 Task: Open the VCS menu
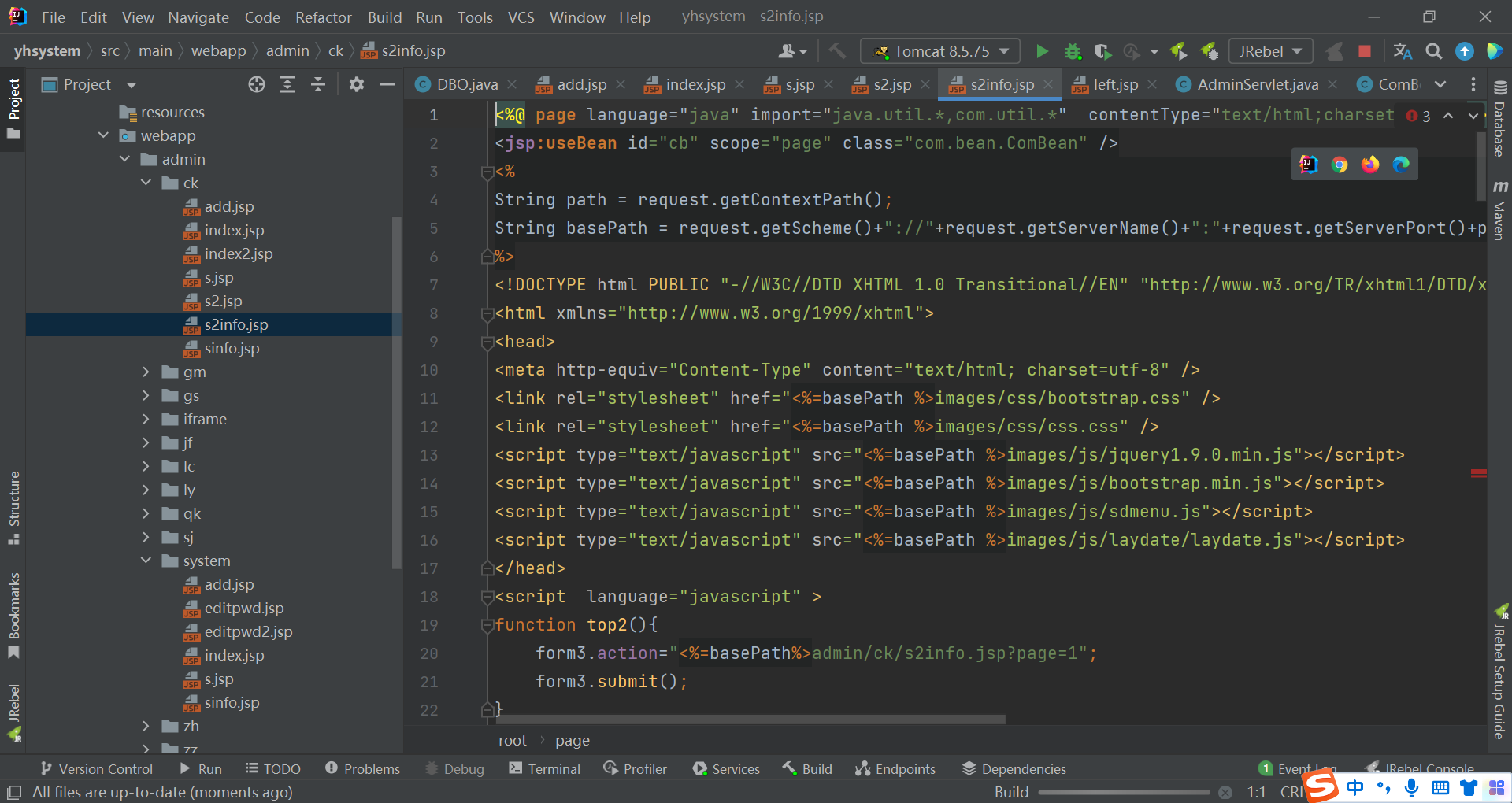click(x=521, y=17)
